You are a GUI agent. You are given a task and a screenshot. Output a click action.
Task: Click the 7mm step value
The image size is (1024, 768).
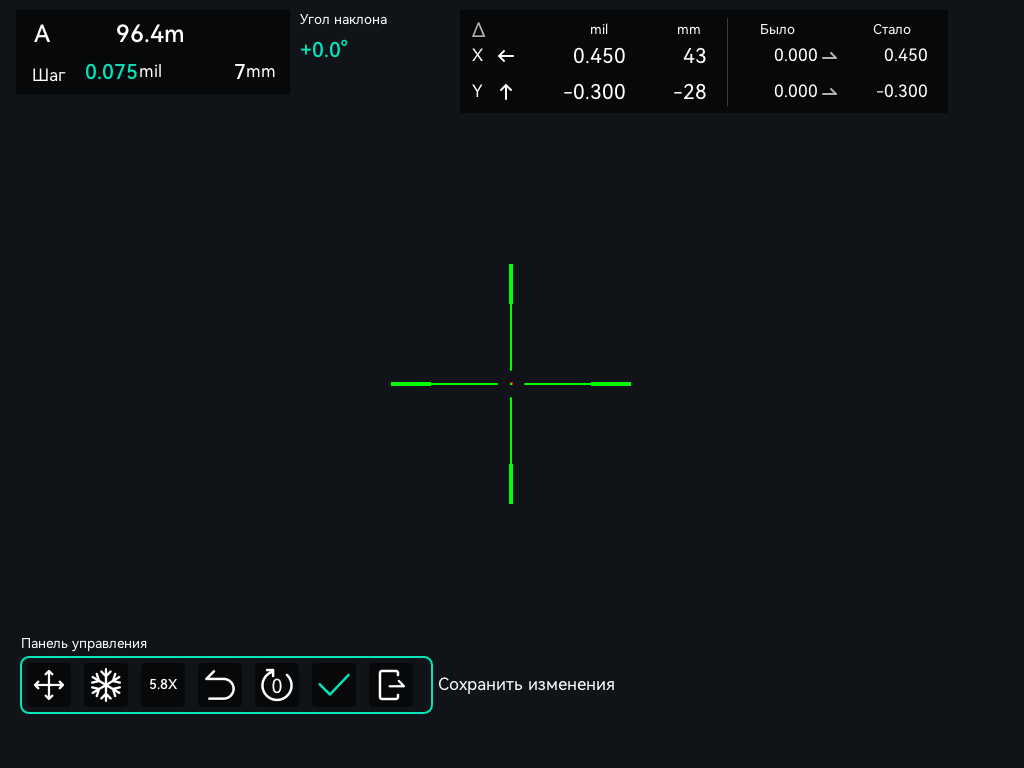[255, 72]
